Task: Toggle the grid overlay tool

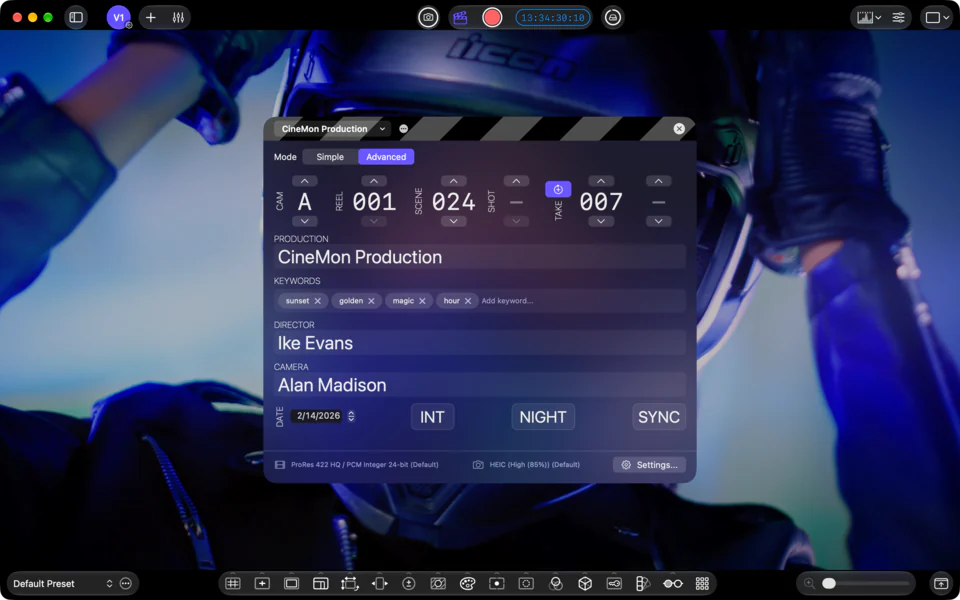Action: pos(233,583)
